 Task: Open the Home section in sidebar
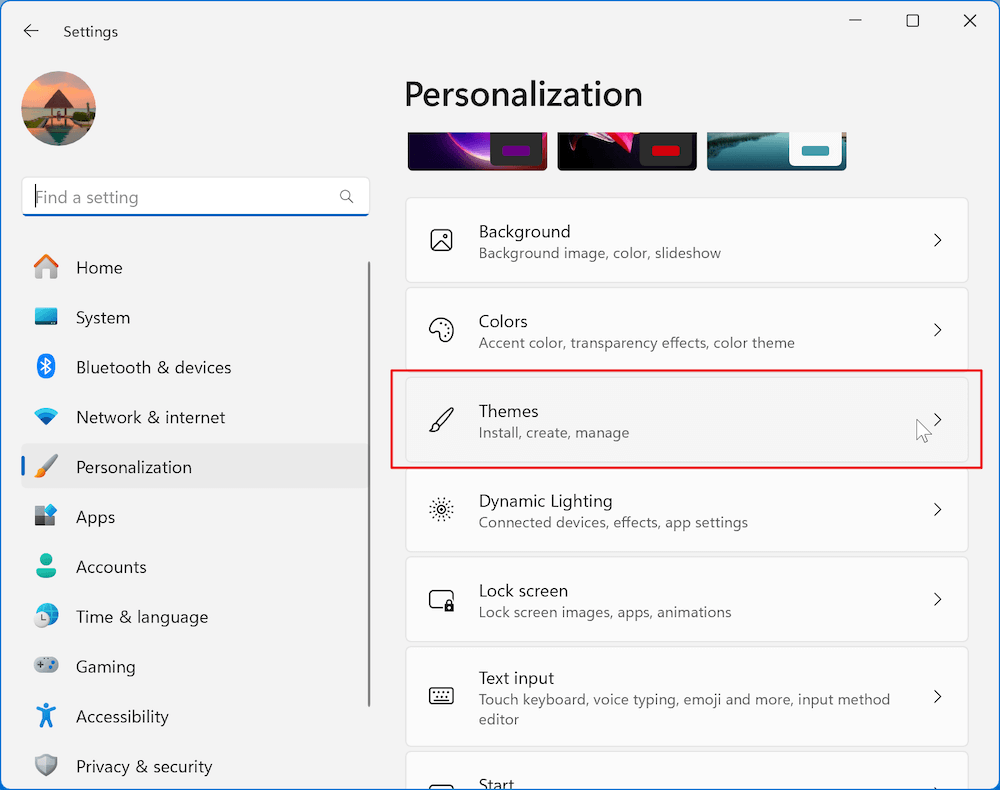tap(99, 267)
